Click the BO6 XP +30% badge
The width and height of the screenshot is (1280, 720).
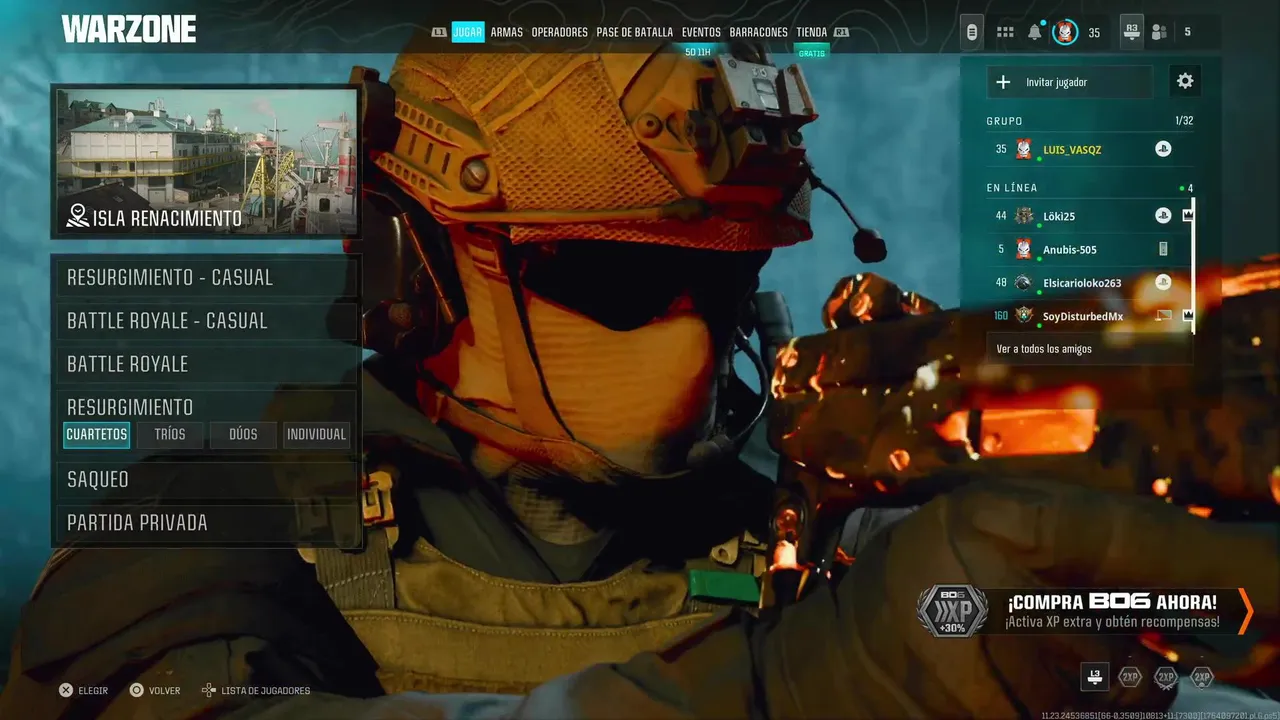tap(952, 611)
